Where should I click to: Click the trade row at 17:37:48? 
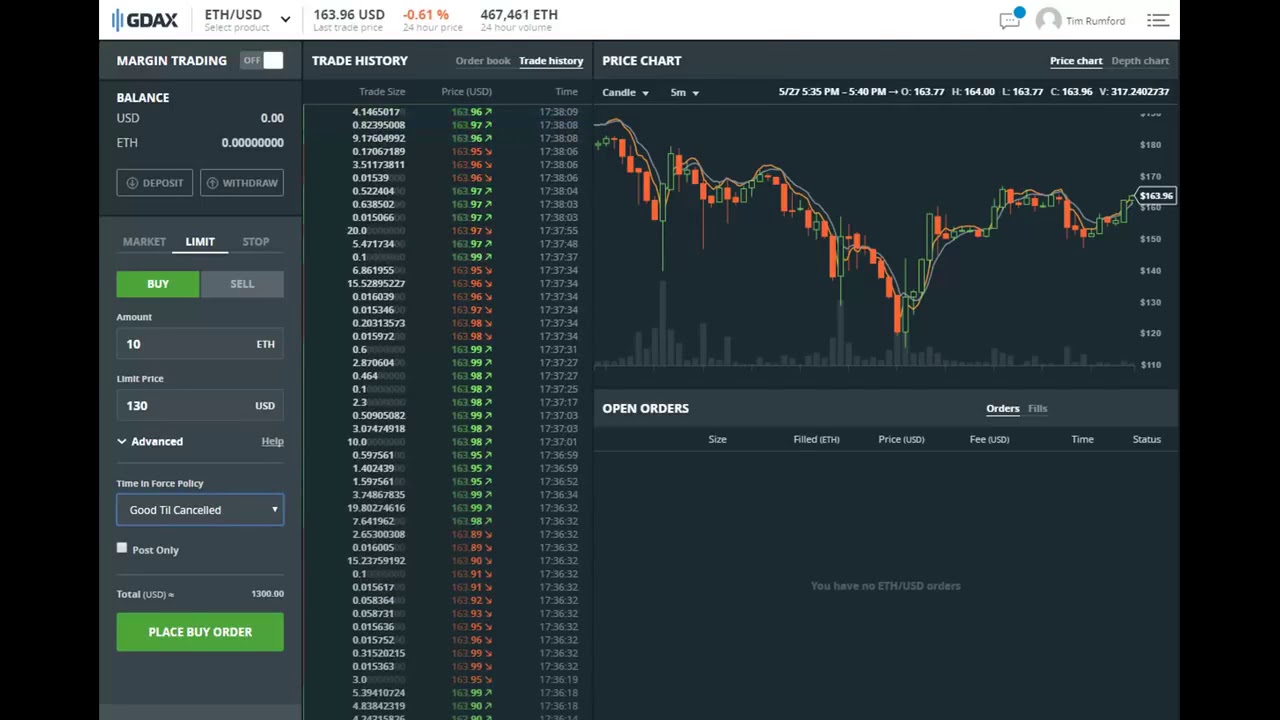(446, 244)
